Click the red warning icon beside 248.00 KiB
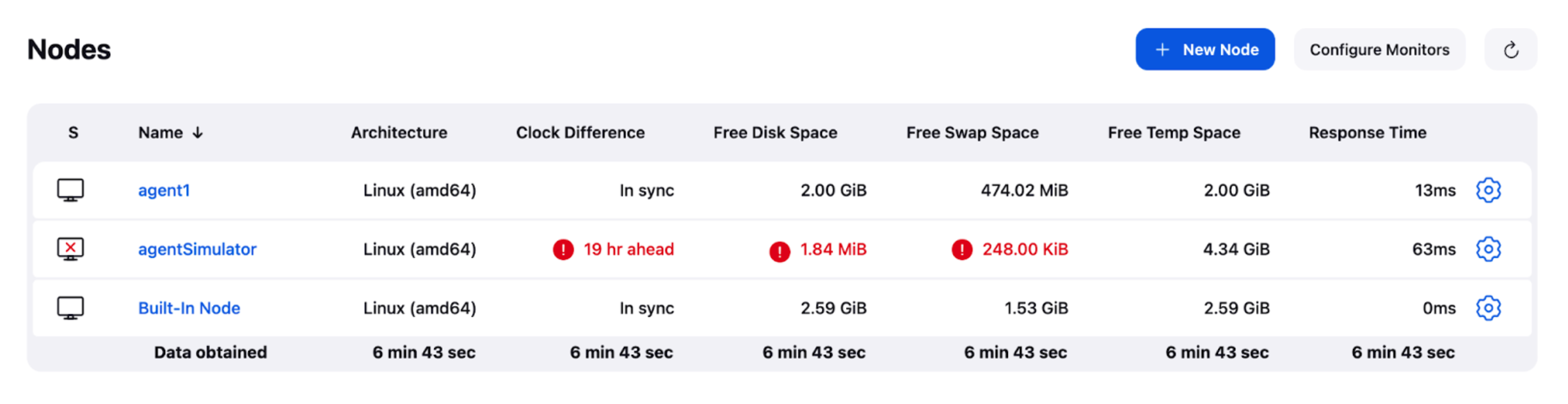 pos(962,249)
